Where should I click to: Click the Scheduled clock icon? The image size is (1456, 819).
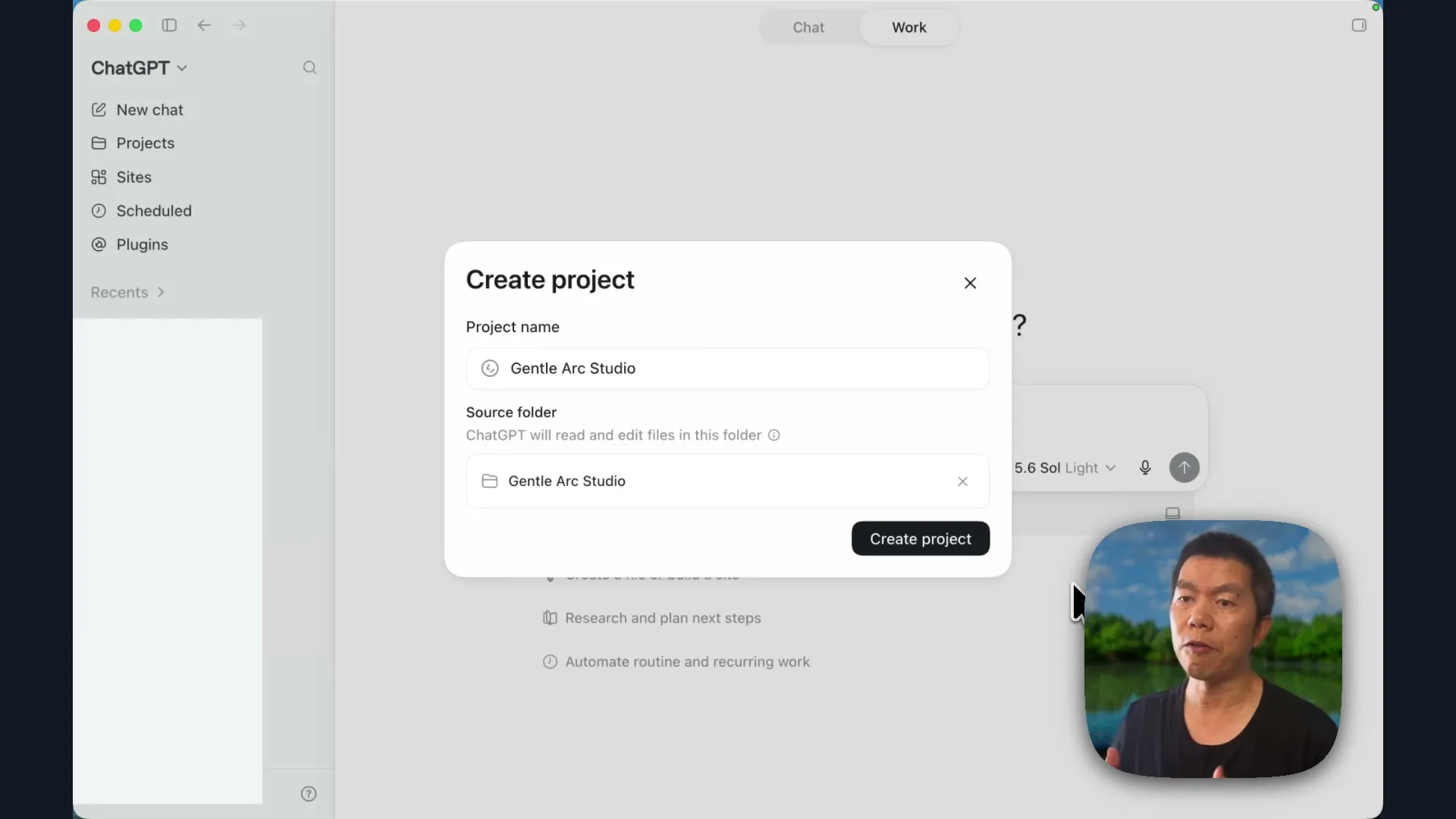tap(99, 211)
